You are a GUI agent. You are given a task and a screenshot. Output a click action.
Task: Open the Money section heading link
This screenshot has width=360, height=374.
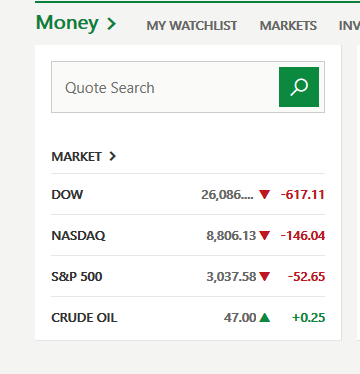(x=67, y=23)
